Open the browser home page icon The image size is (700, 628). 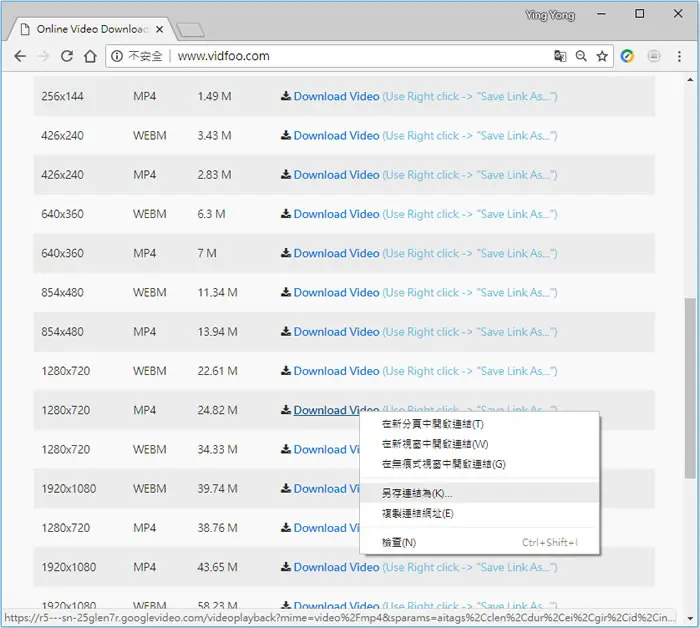click(90, 56)
